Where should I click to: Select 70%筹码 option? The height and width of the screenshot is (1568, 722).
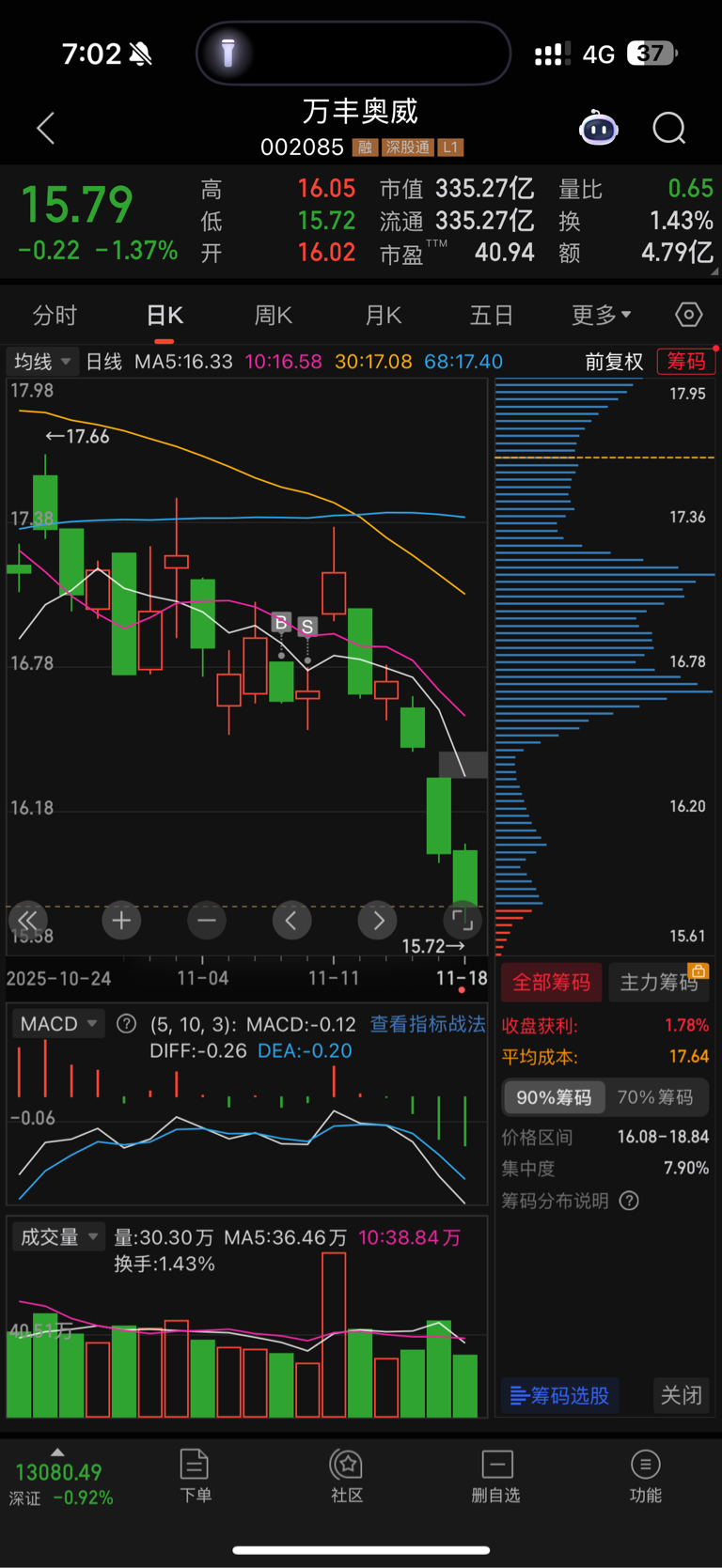pyautogui.click(x=655, y=1097)
